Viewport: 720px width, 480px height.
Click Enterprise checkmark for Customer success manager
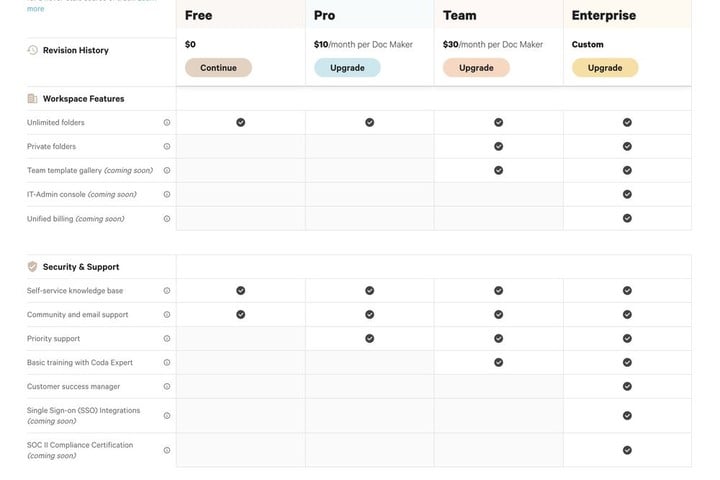coord(628,386)
